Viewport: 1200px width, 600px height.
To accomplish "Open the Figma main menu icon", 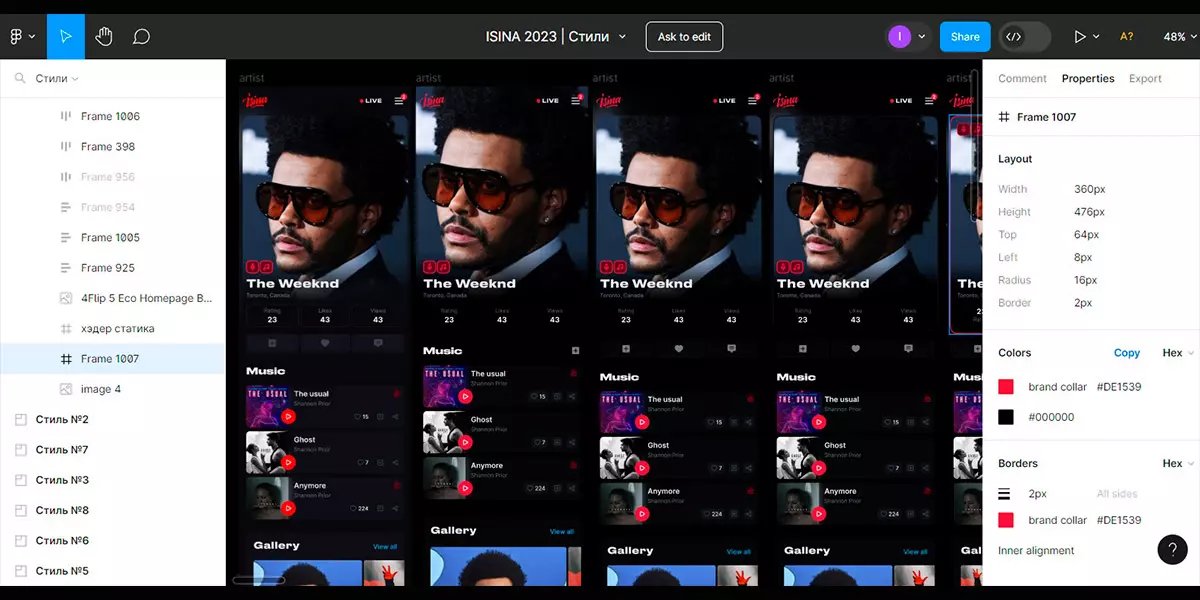I will pos(16,37).
